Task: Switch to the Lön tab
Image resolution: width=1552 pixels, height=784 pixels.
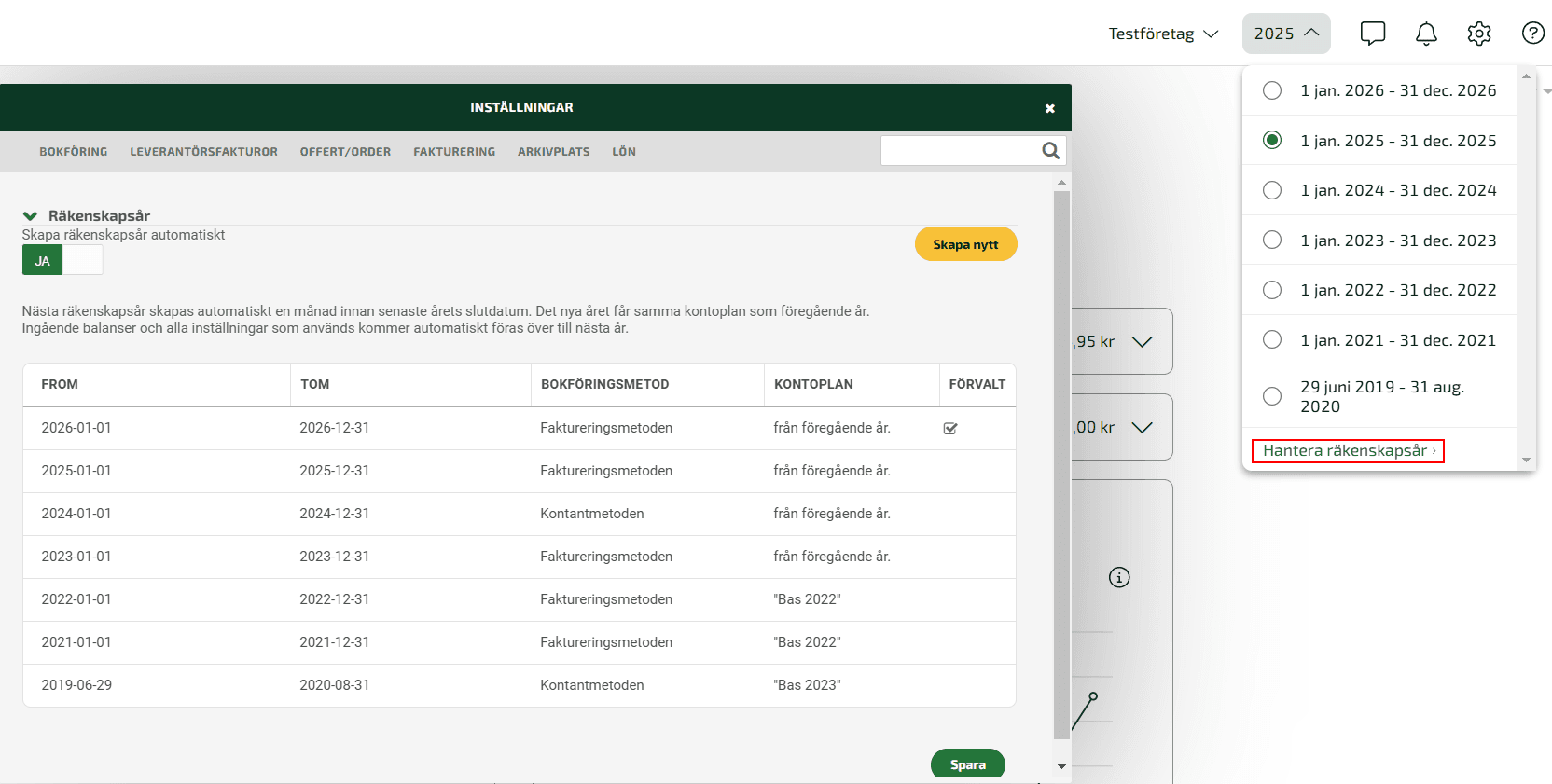Action: 624,152
